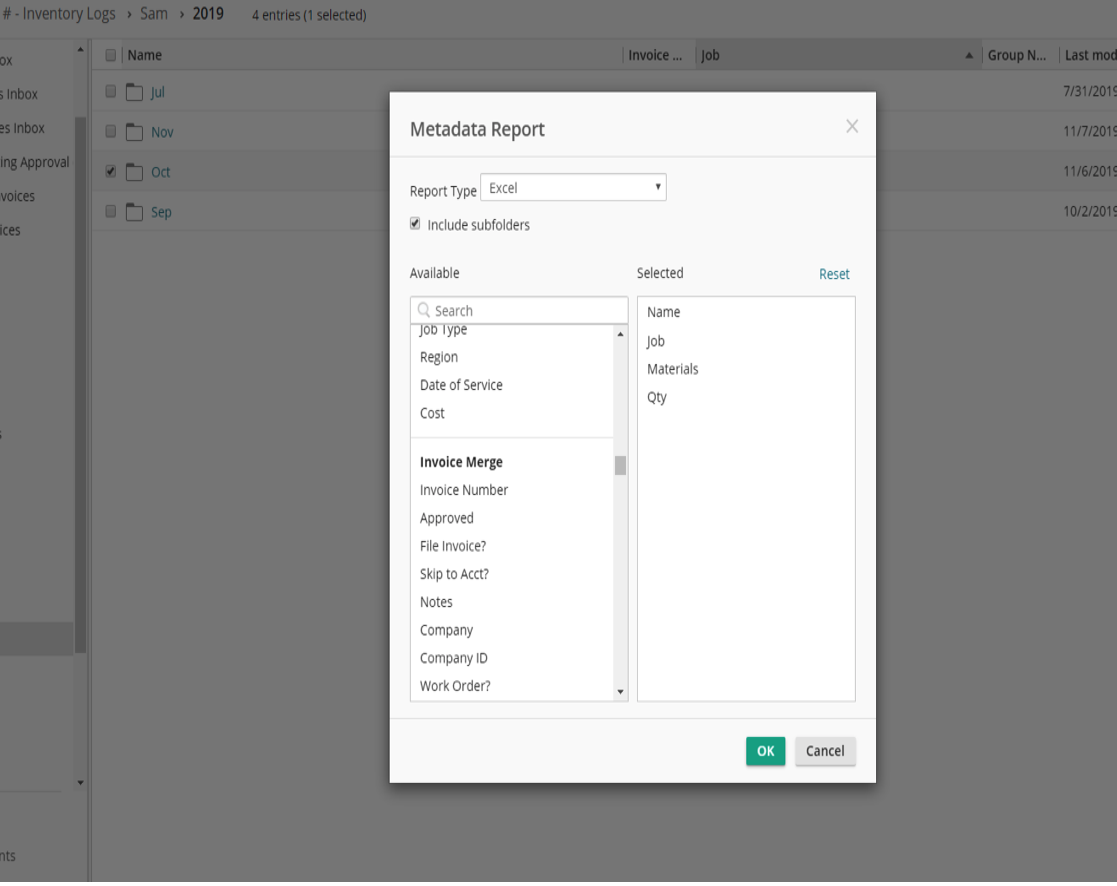Check the Sep folder checkbox
Screen dimensions: 1117x886
(x=110, y=211)
